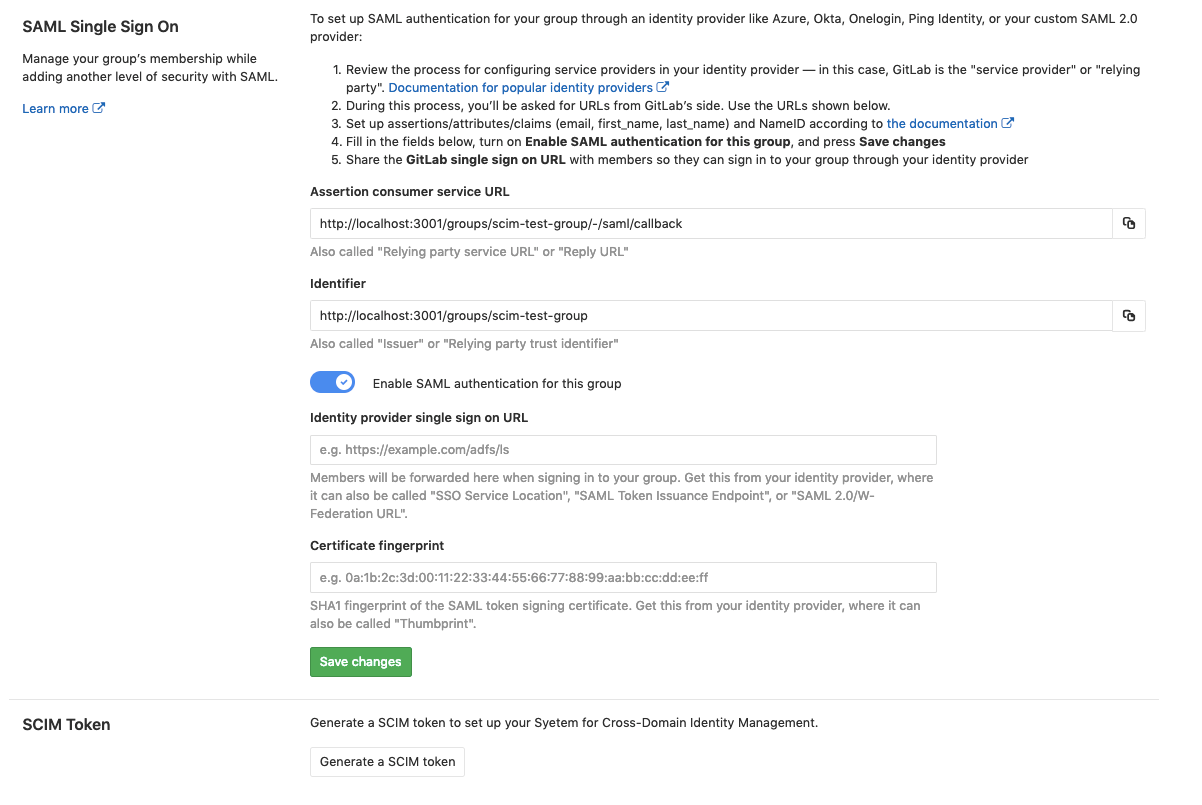Click into the Certificate fingerprint input
Screen dimensions: 1202x805
623,577
